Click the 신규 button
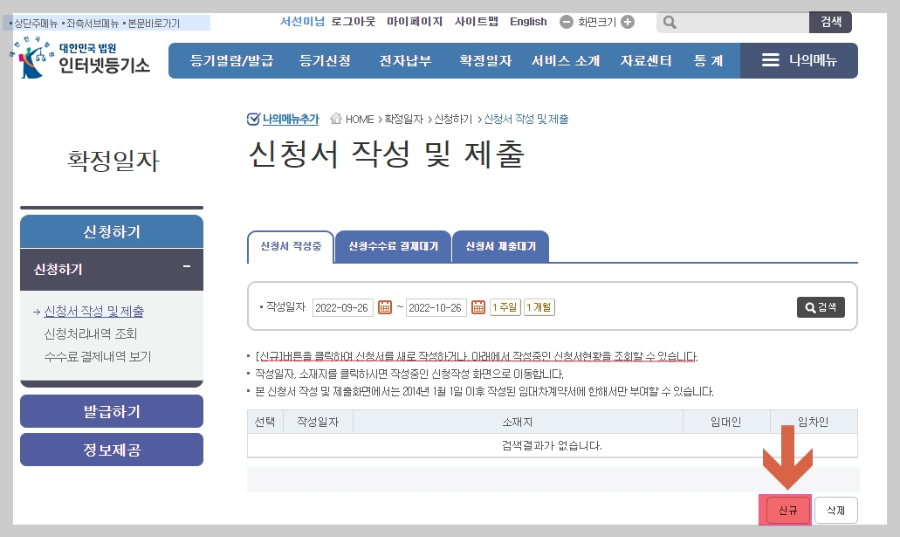 [x=788, y=510]
